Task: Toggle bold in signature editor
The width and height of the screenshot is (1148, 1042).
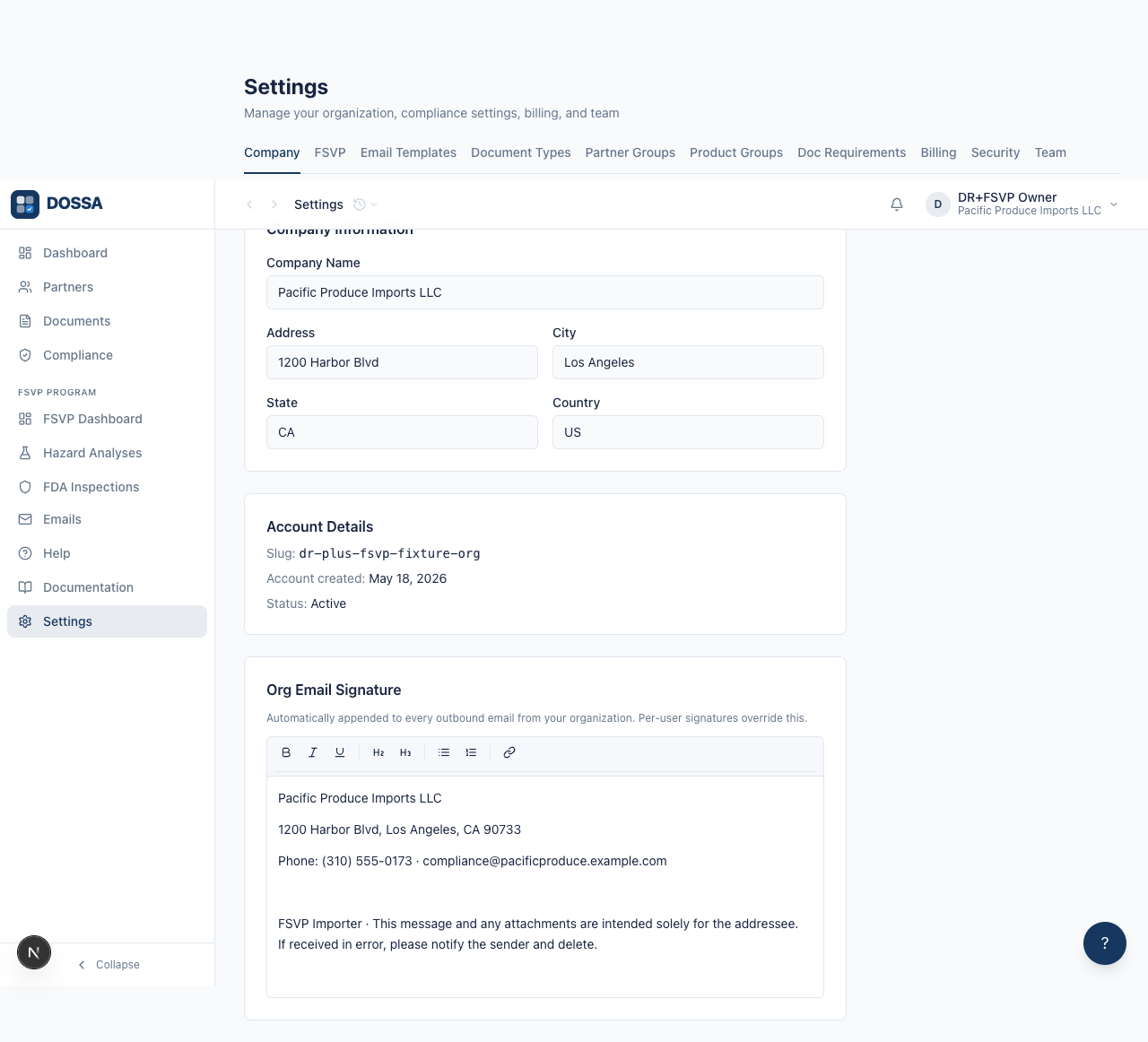Action: (286, 752)
